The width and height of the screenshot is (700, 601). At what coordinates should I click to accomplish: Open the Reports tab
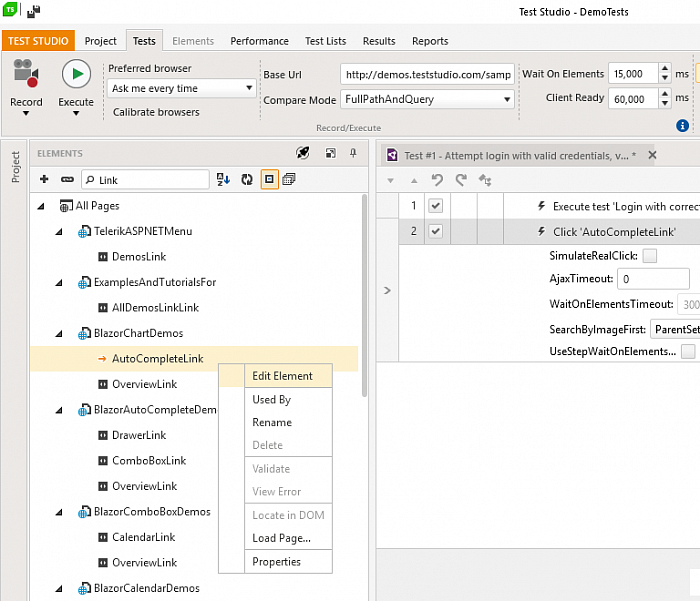430,41
